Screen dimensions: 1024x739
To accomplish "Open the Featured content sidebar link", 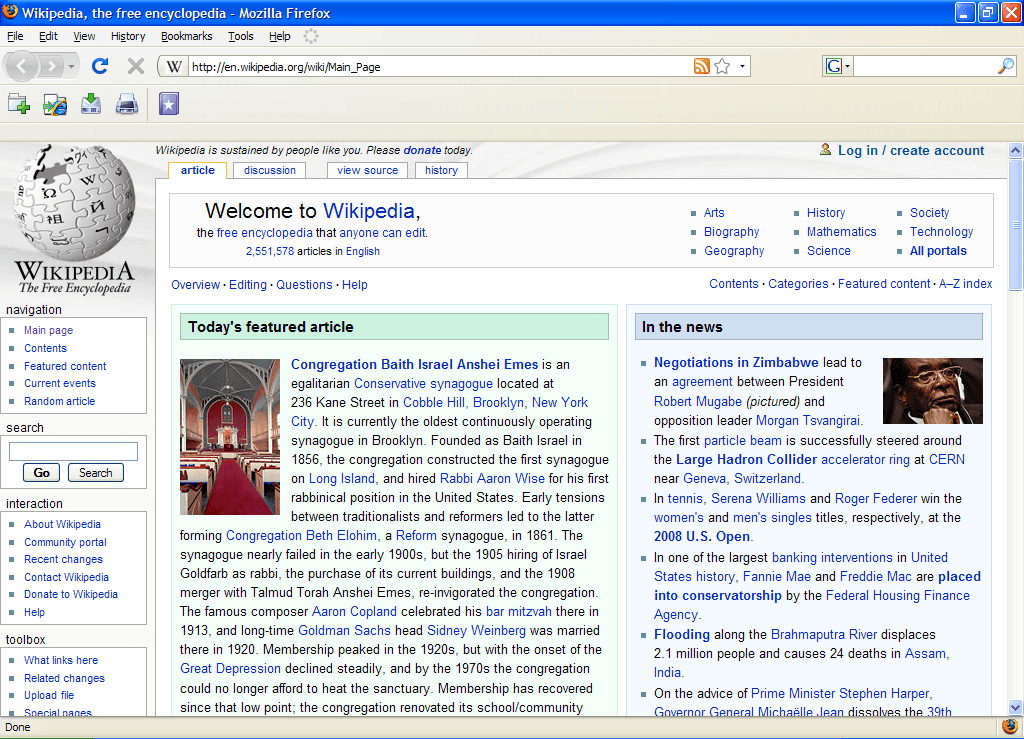I will click(65, 366).
